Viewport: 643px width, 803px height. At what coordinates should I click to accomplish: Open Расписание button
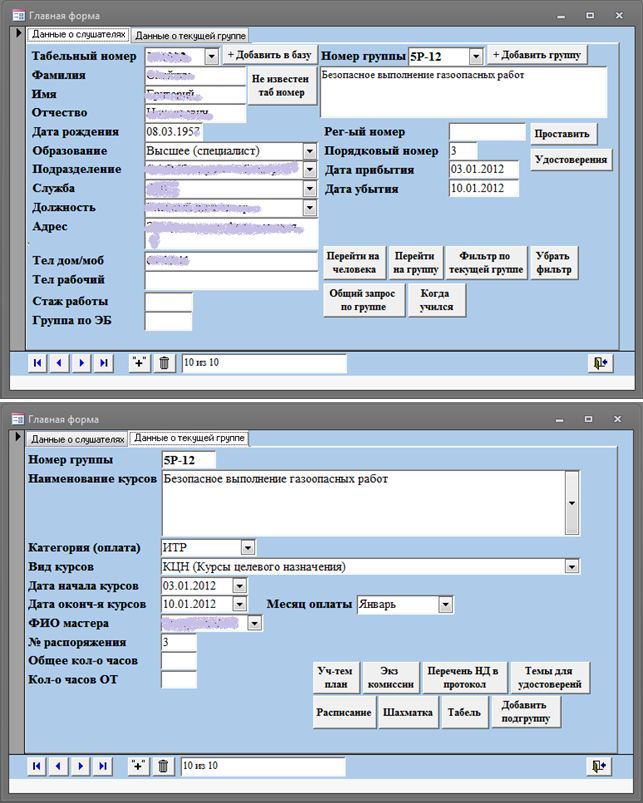coord(344,712)
